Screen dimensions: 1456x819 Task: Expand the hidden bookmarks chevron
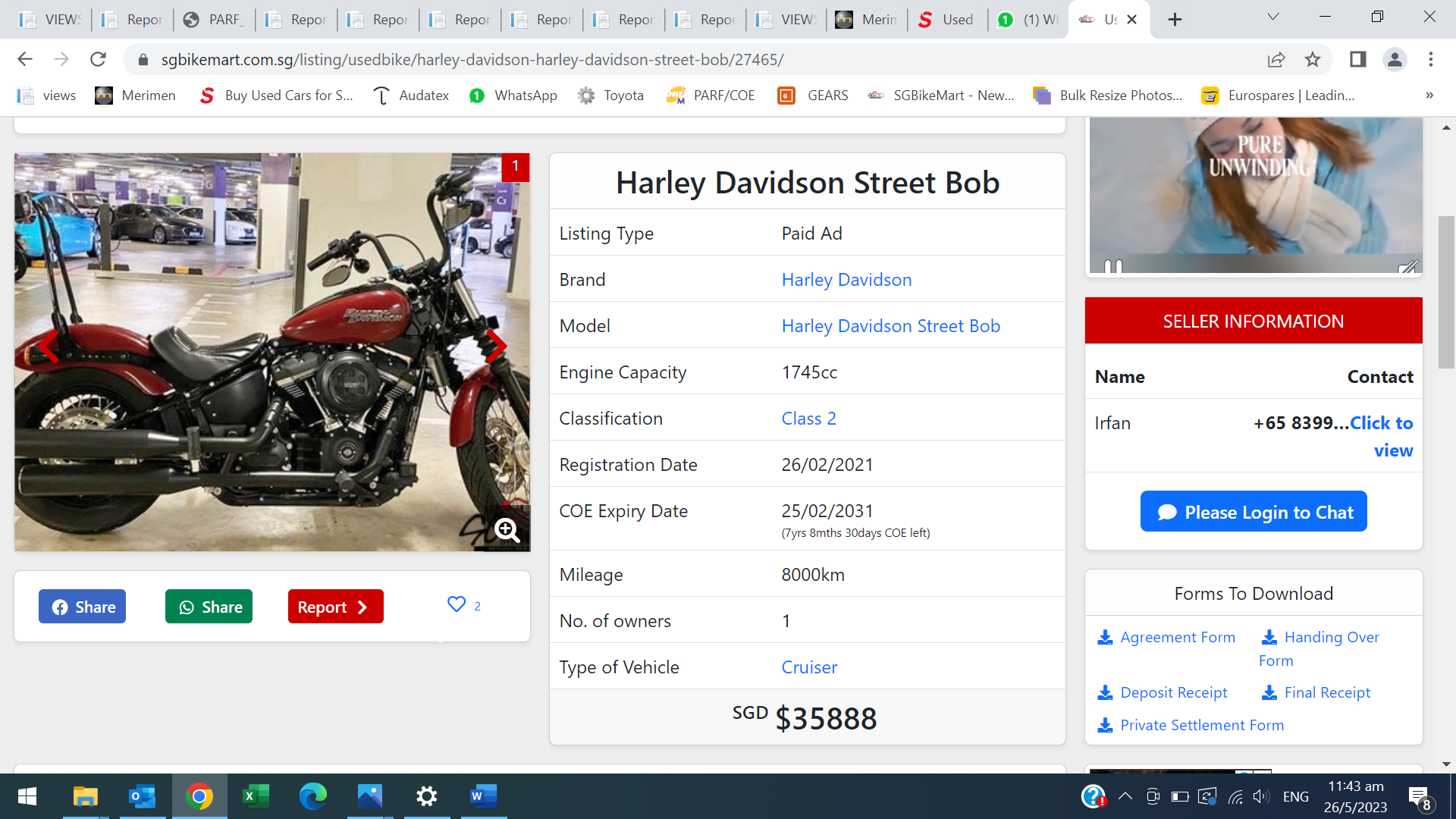1429,96
